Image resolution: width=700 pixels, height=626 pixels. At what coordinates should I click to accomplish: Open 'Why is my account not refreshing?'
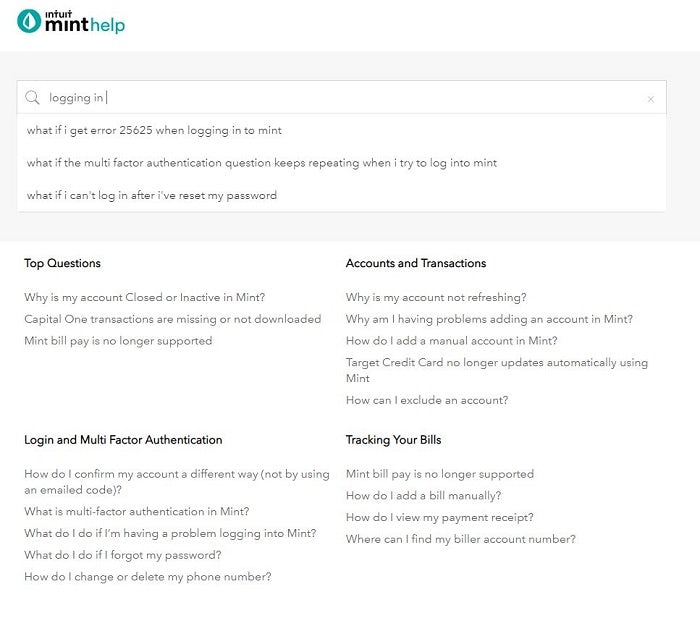tap(436, 297)
